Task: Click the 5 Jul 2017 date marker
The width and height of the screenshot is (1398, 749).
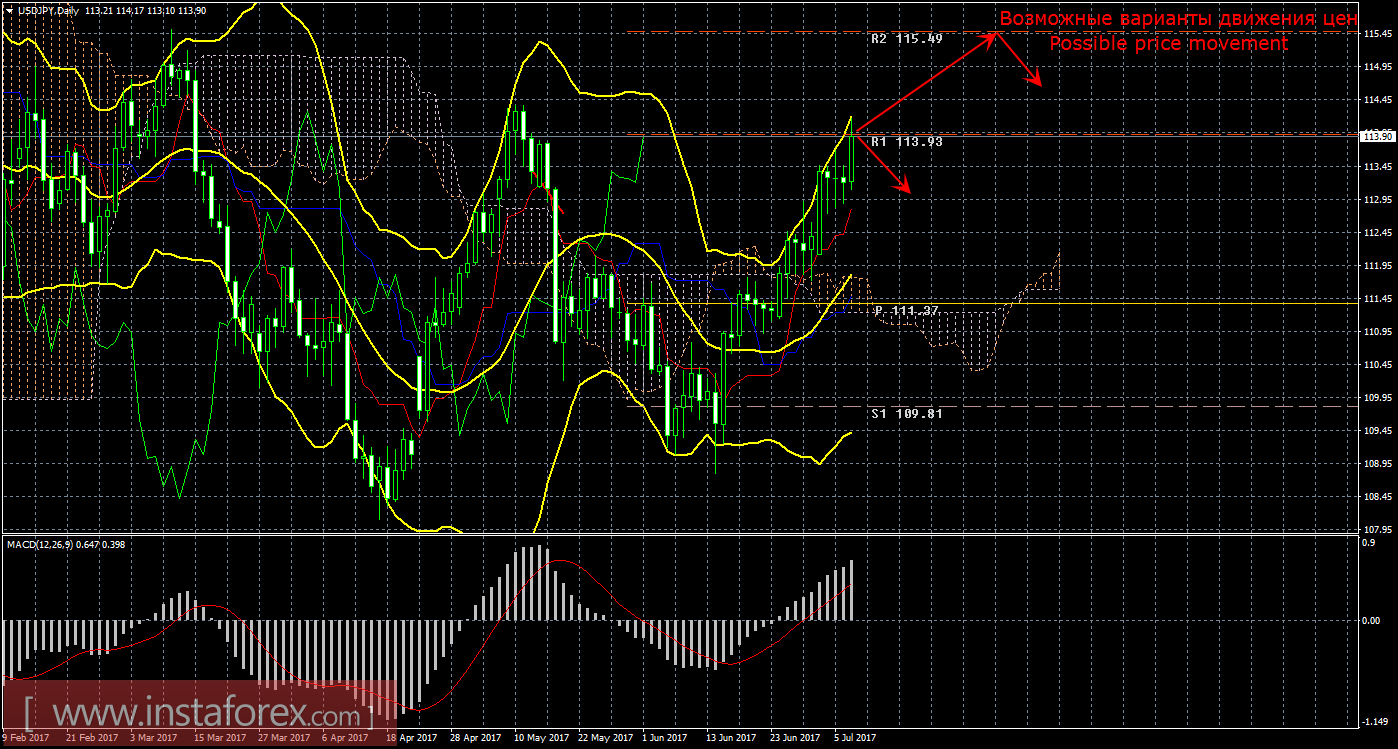Action: 855,738
